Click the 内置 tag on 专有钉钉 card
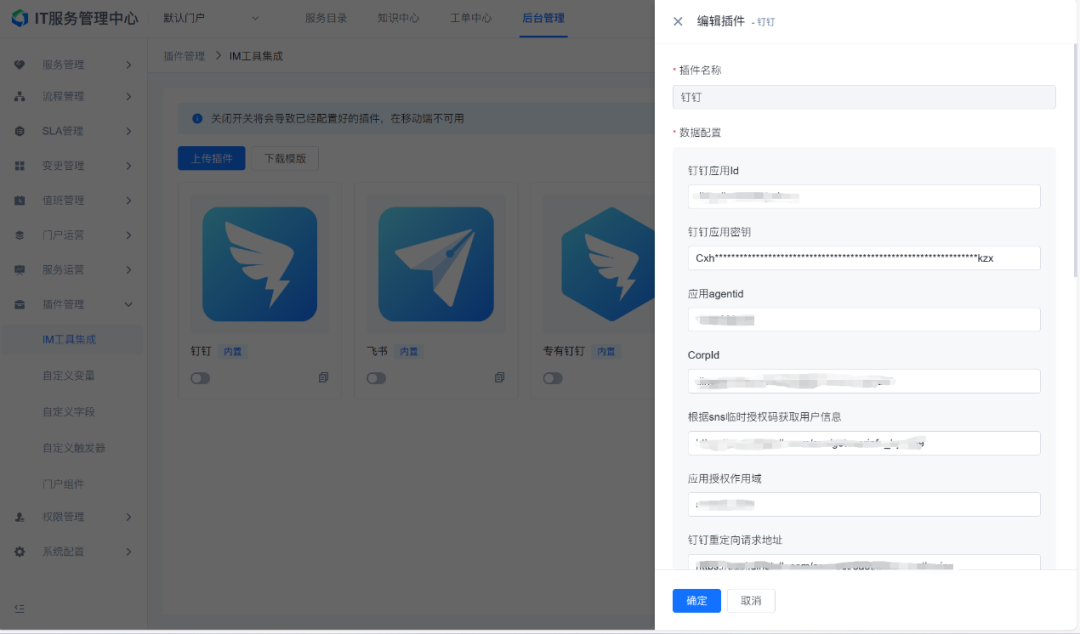The width and height of the screenshot is (1080, 634). pyautogui.click(x=606, y=351)
